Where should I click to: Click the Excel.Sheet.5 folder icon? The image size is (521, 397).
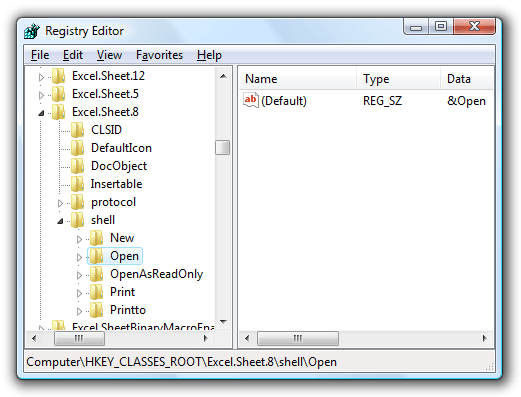tap(58, 94)
